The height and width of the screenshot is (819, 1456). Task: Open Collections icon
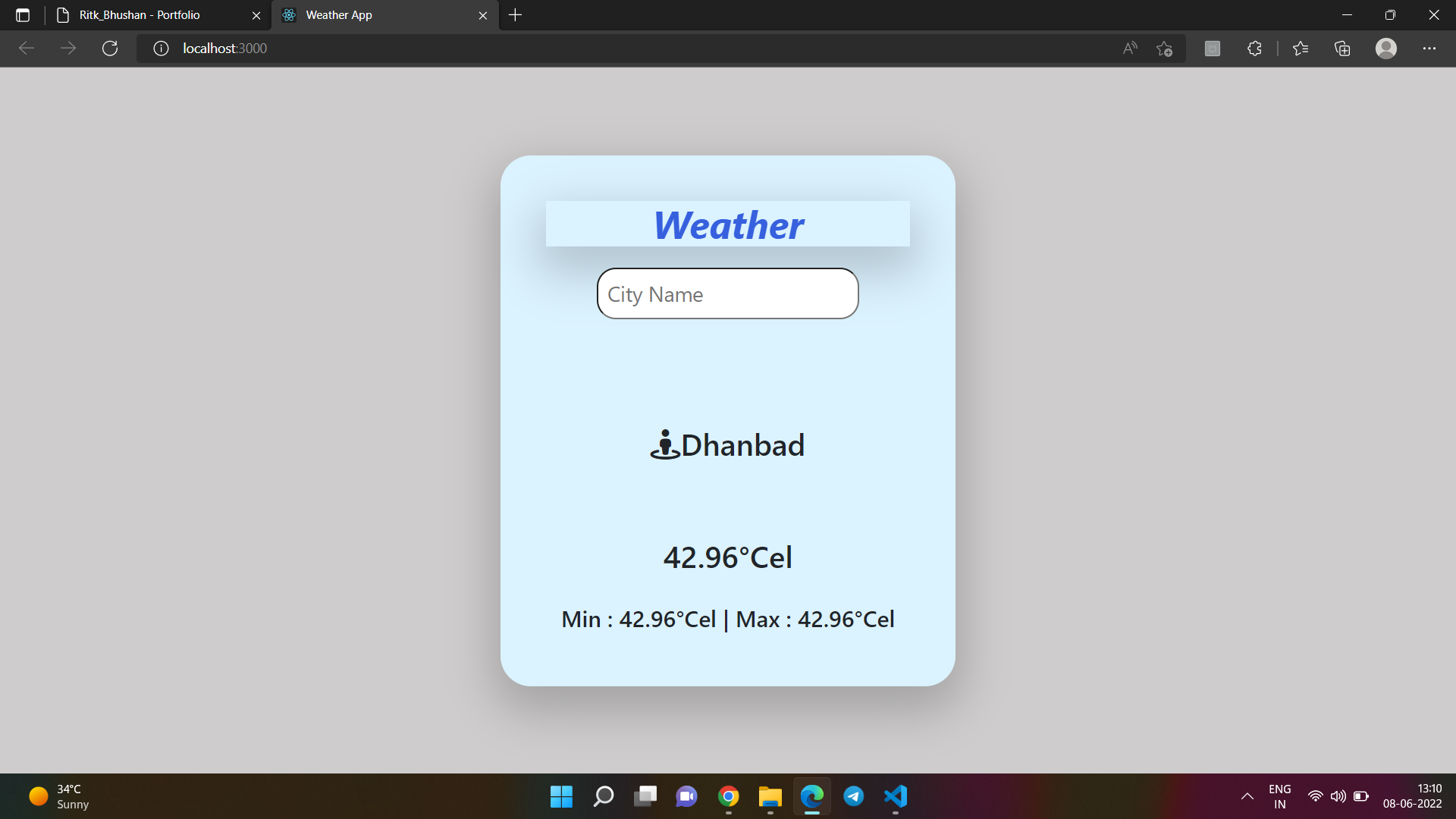coord(1342,49)
